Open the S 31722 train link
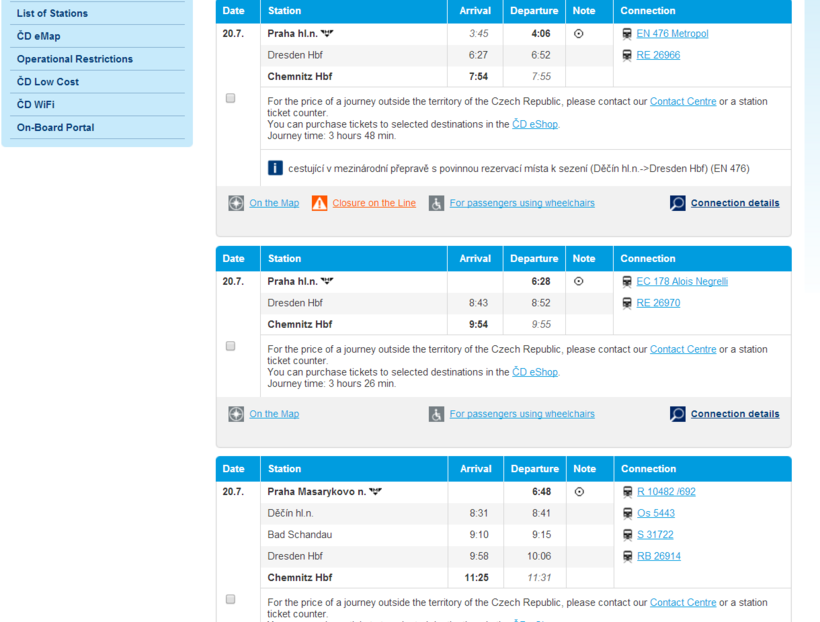The height and width of the screenshot is (622, 820). click(x=655, y=535)
